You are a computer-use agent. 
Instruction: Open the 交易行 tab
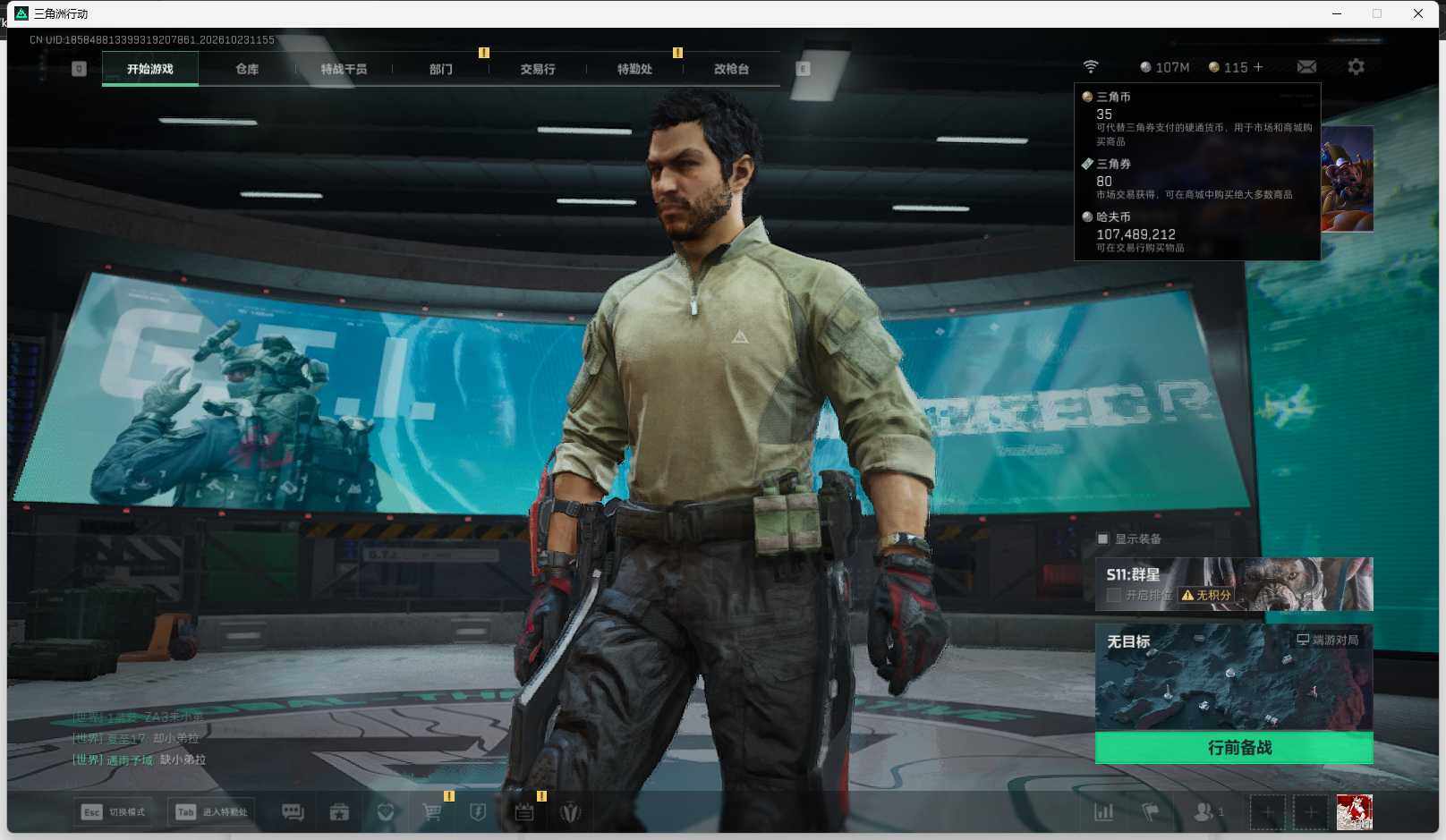point(538,69)
